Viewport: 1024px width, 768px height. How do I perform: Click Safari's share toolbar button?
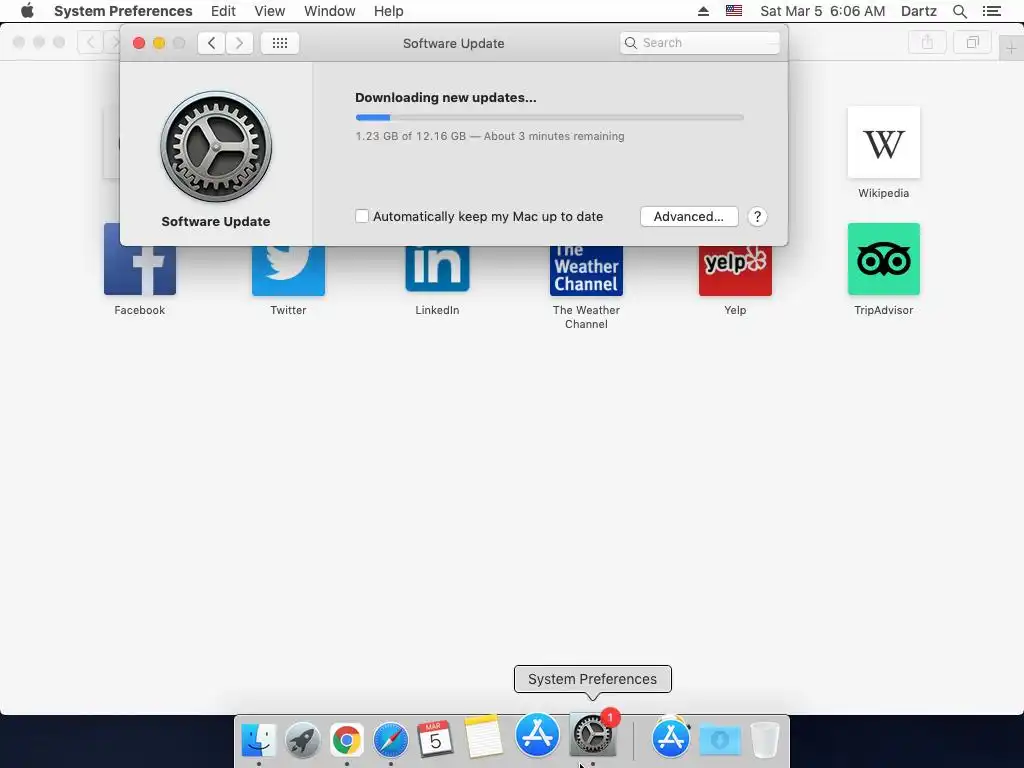[x=927, y=43]
